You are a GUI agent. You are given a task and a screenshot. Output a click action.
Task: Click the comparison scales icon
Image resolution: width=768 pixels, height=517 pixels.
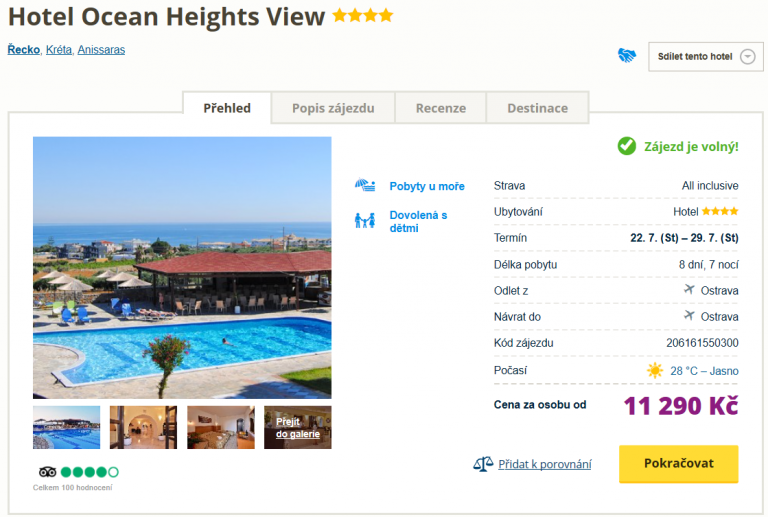click(483, 464)
